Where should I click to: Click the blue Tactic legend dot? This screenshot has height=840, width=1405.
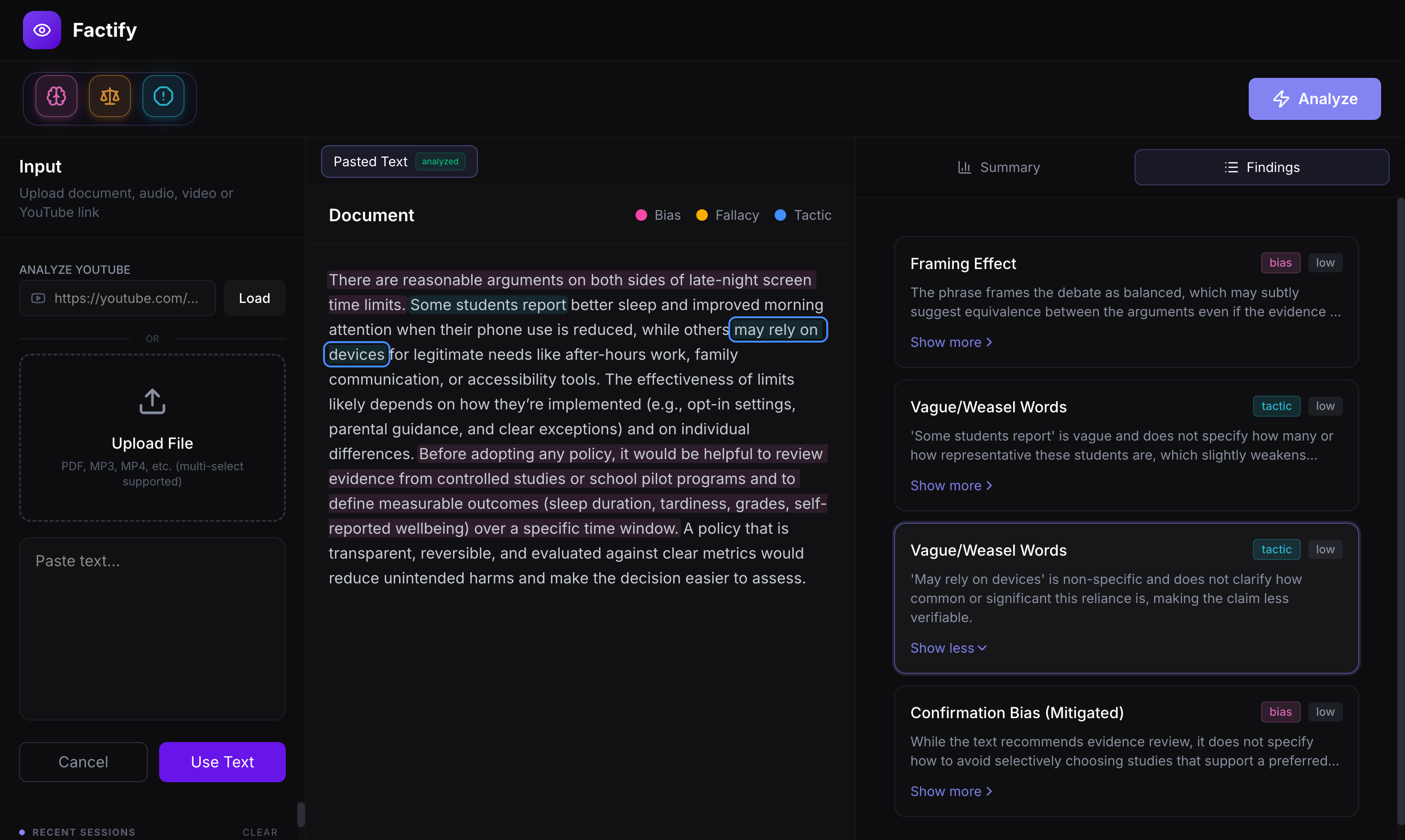point(780,215)
